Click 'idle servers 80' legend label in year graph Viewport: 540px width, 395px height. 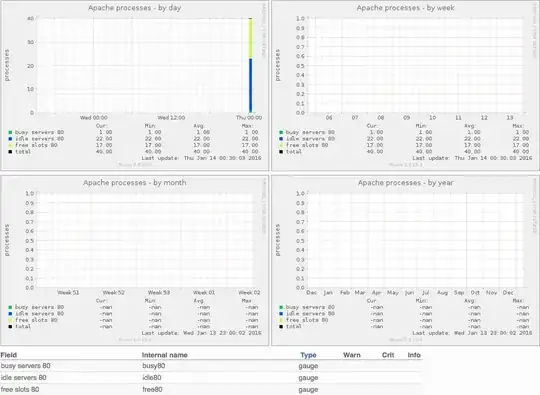(x=310, y=314)
